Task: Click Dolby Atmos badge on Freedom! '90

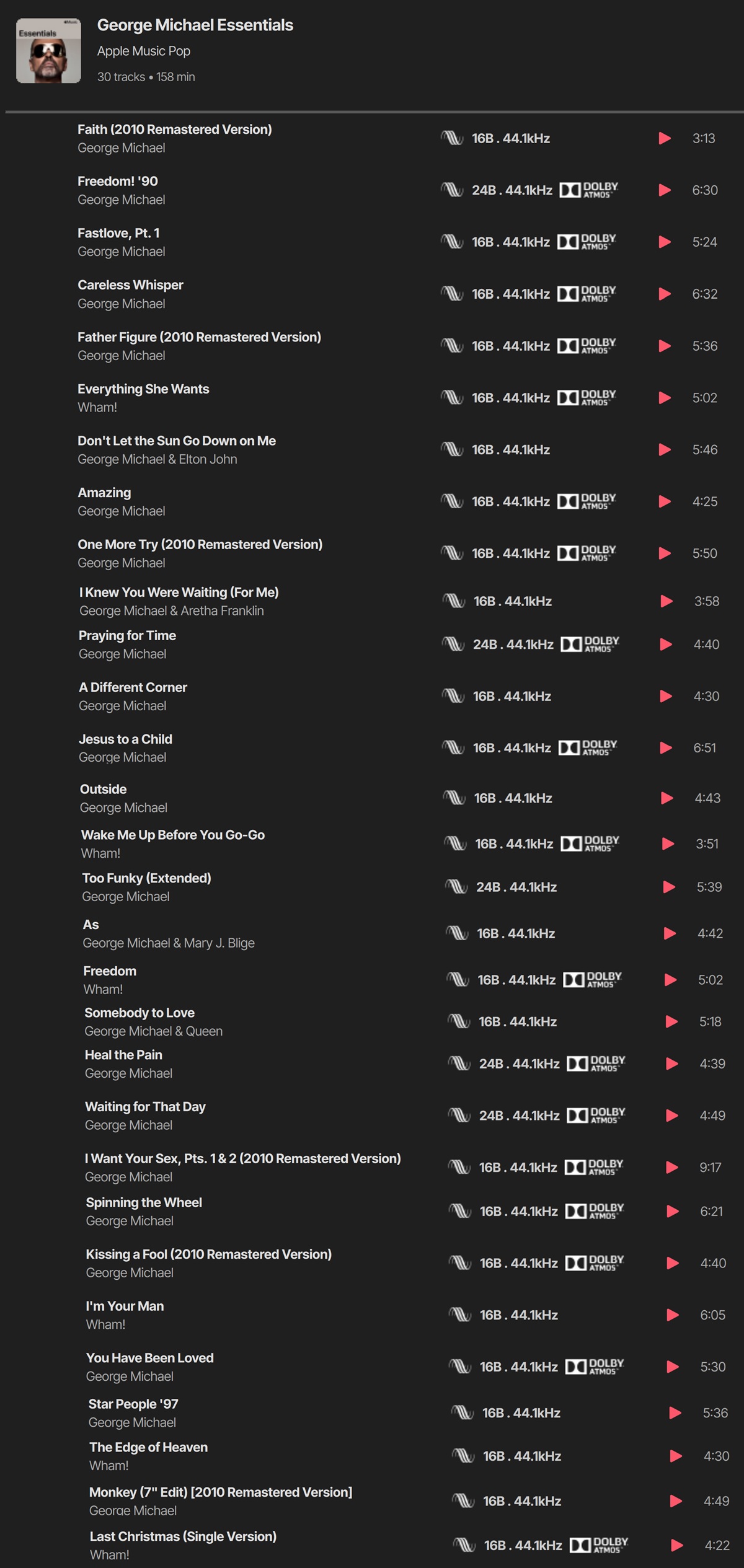Action: coord(589,190)
